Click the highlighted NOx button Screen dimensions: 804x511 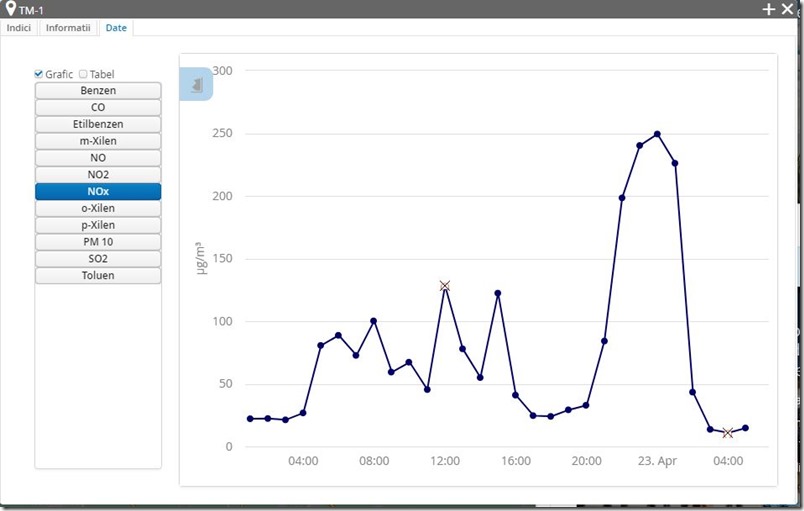(x=98, y=192)
